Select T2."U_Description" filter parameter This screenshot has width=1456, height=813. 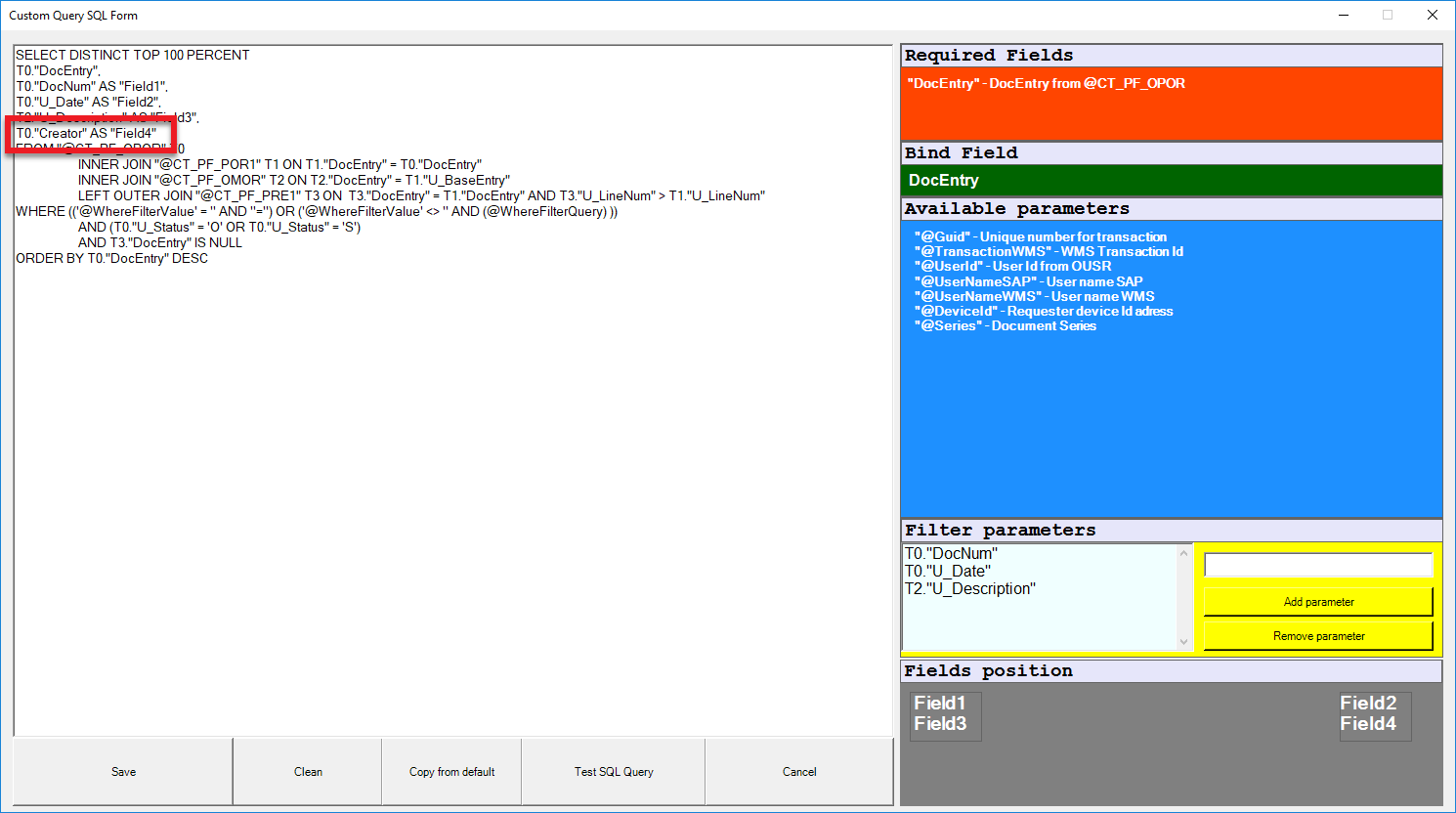point(969,589)
